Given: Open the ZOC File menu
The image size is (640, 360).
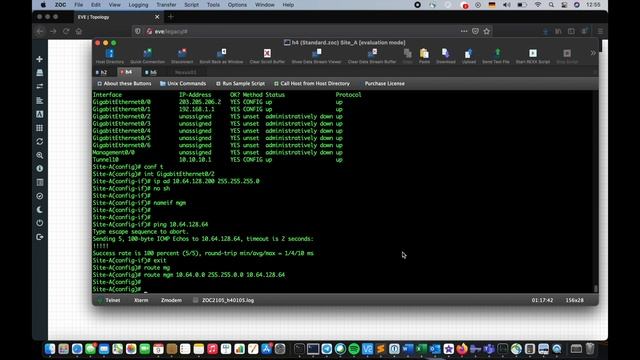Looking at the screenshot, I should [x=78, y=5].
